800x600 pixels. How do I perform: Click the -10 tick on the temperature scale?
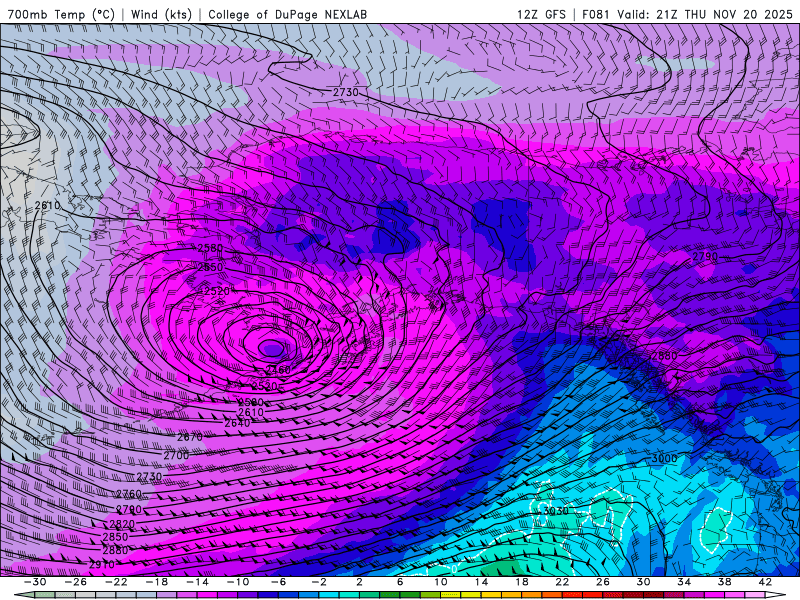(238, 582)
